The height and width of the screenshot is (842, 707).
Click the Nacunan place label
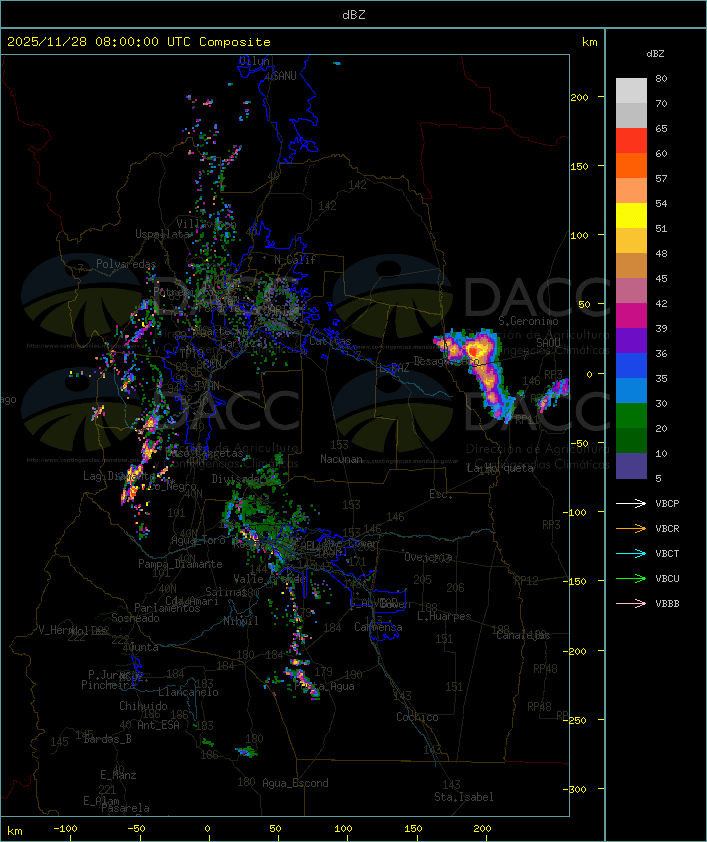[341, 459]
